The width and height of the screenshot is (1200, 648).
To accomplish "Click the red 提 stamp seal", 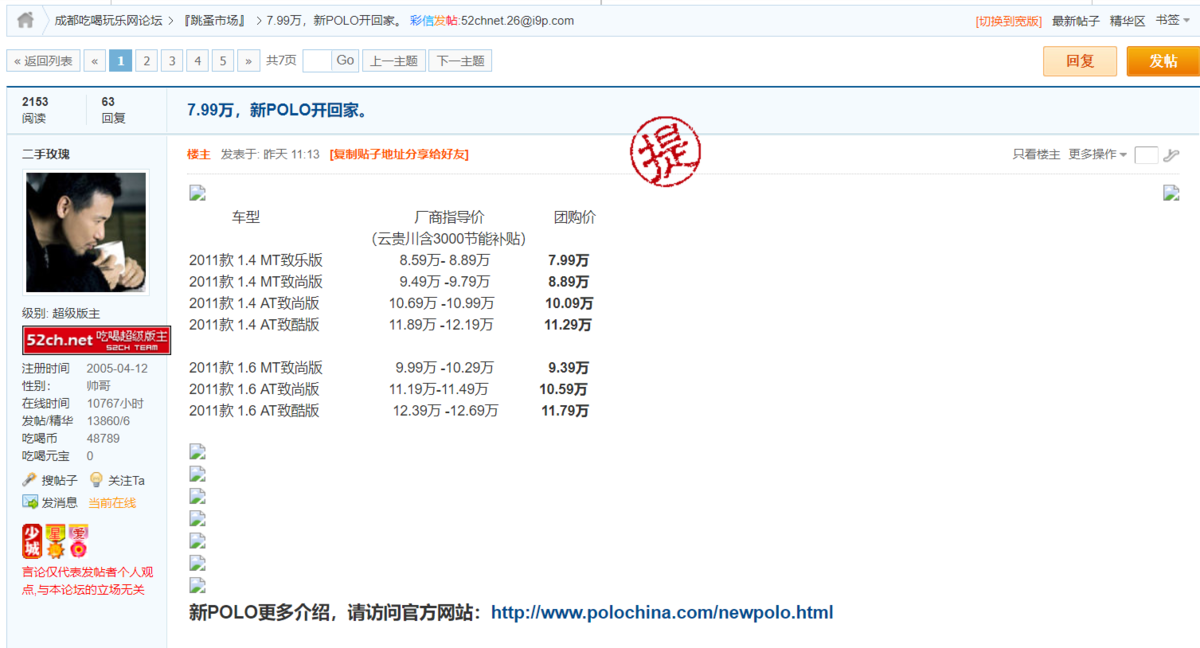I will click(x=665, y=151).
